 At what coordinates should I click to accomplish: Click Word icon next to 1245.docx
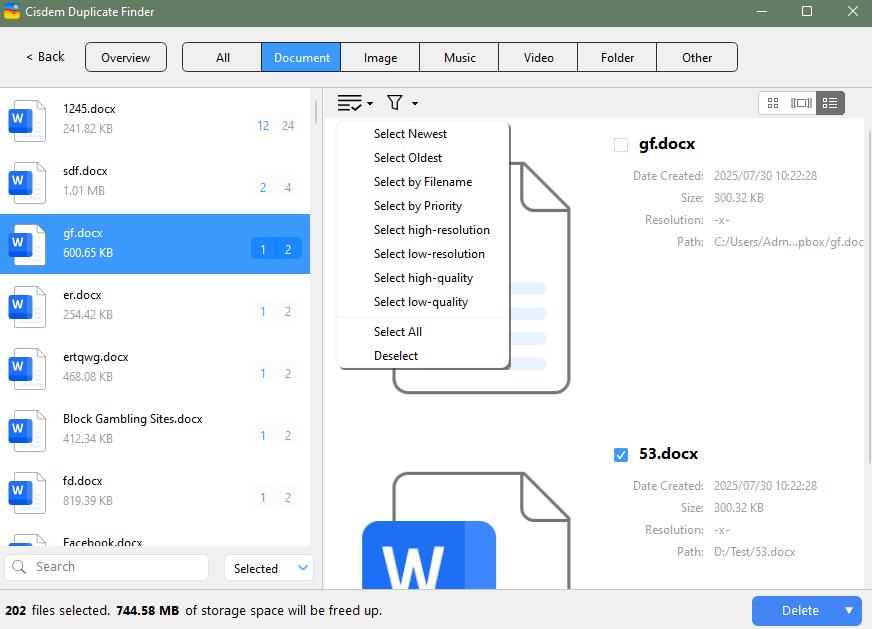click(27, 119)
